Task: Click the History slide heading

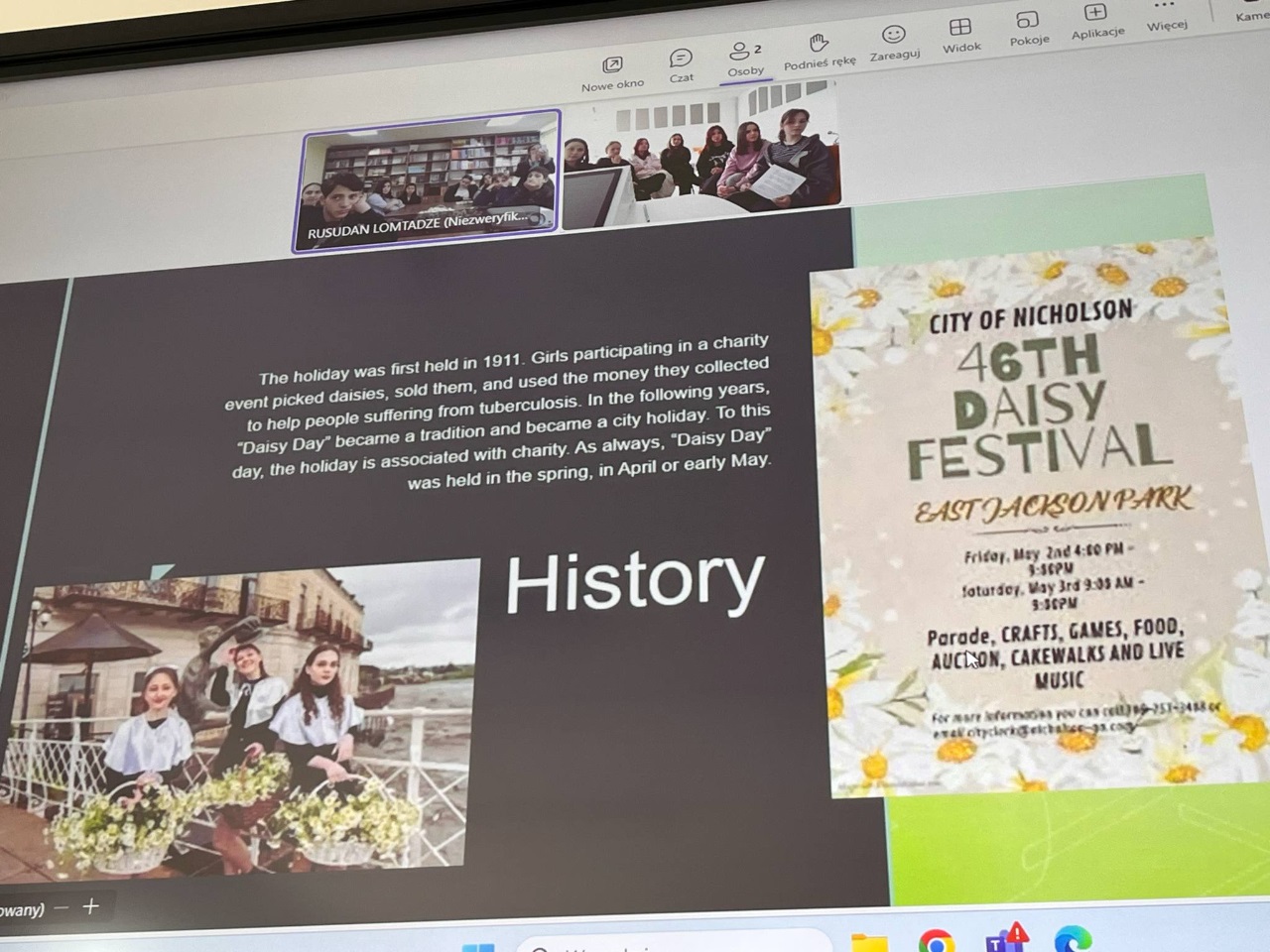Action: pyautogui.click(x=635, y=581)
